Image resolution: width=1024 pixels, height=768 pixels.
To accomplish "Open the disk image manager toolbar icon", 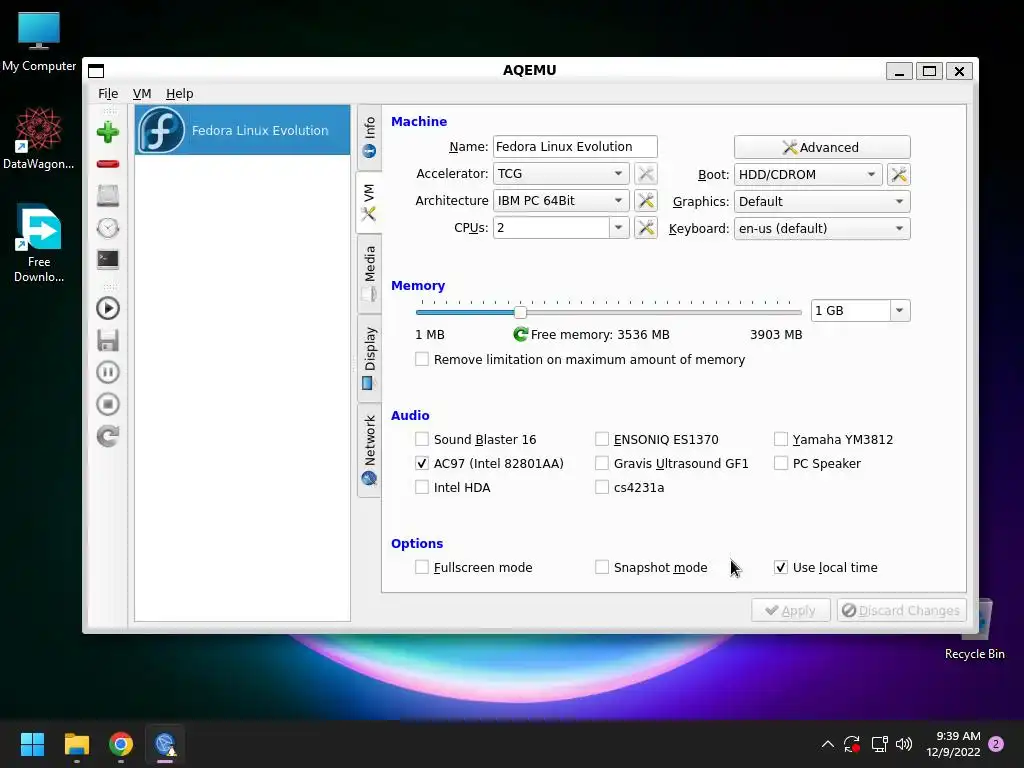I will 108,195.
